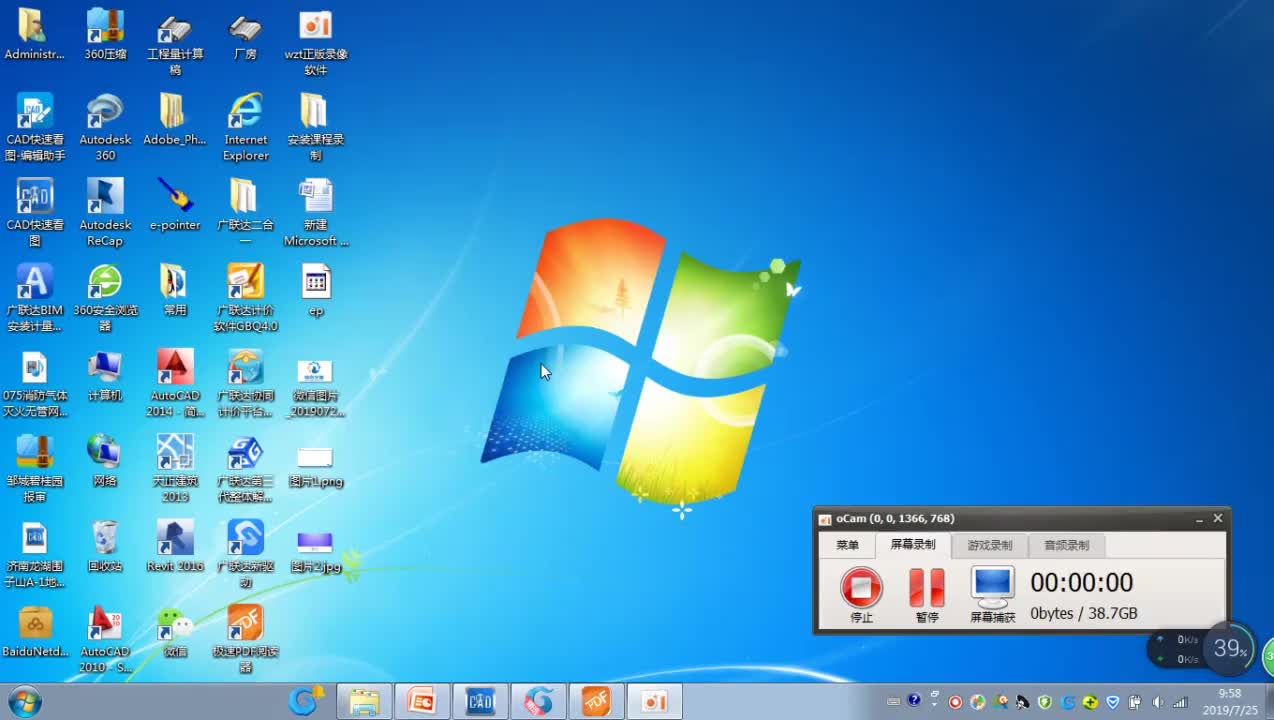
Task: Click the oCam screen capture icon
Action: click(x=993, y=587)
